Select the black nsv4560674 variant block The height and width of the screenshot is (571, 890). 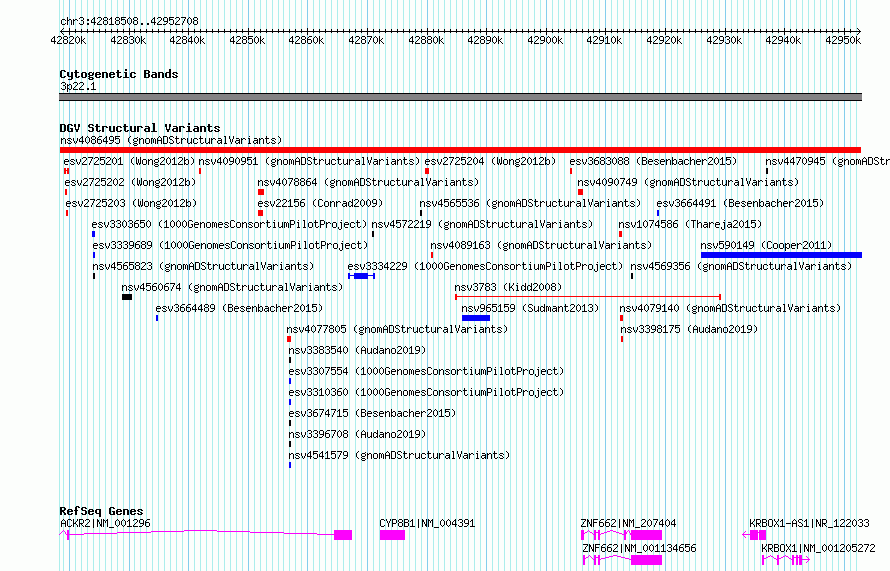[127, 297]
